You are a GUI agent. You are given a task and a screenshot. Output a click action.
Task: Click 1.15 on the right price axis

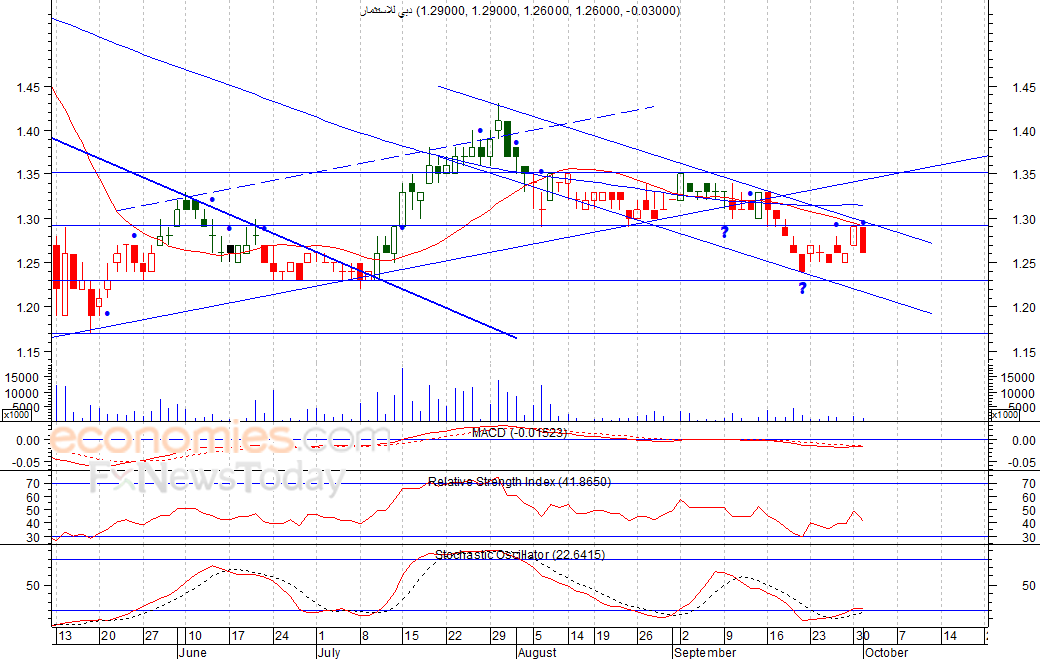[x=1023, y=352]
